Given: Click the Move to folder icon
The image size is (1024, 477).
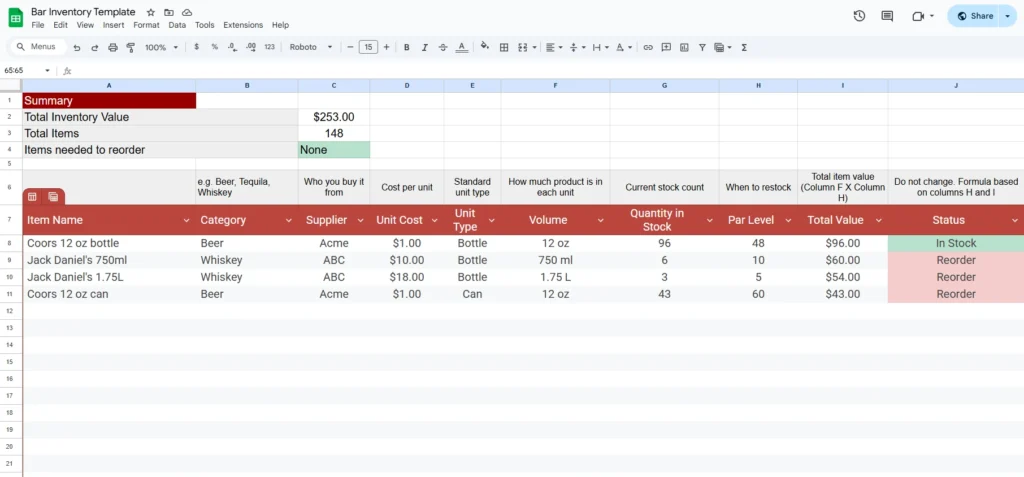Looking at the screenshot, I should pos(169,12).
